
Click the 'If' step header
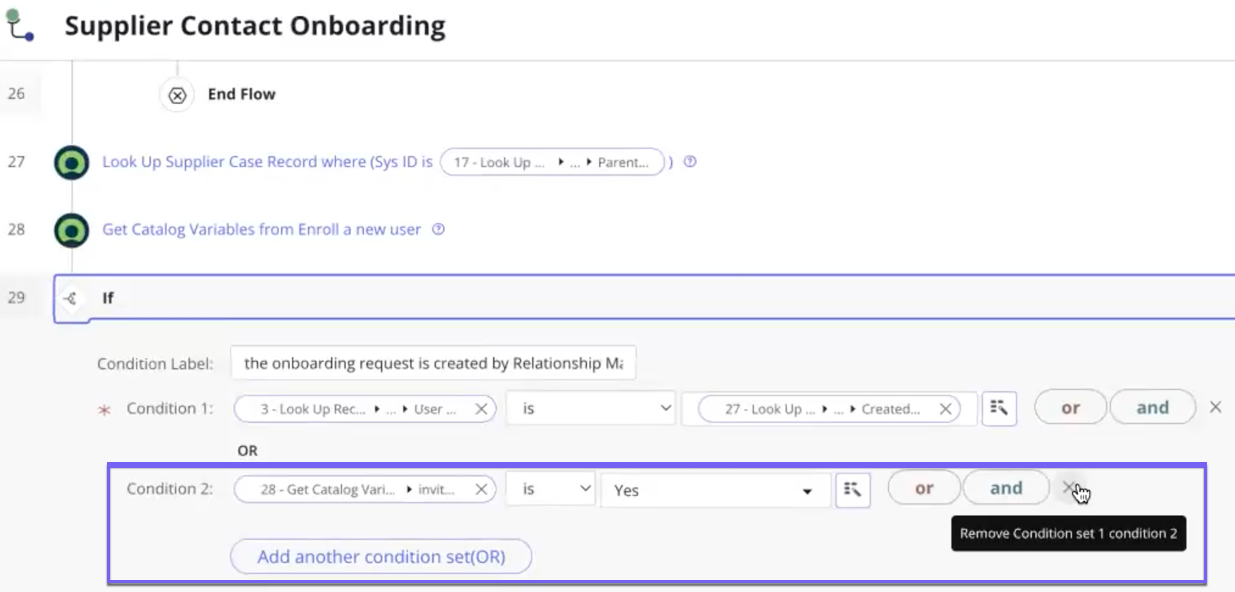[x=644, y=298]
